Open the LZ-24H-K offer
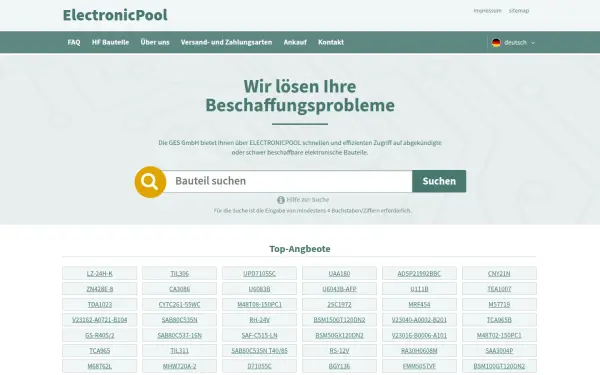 99,274
